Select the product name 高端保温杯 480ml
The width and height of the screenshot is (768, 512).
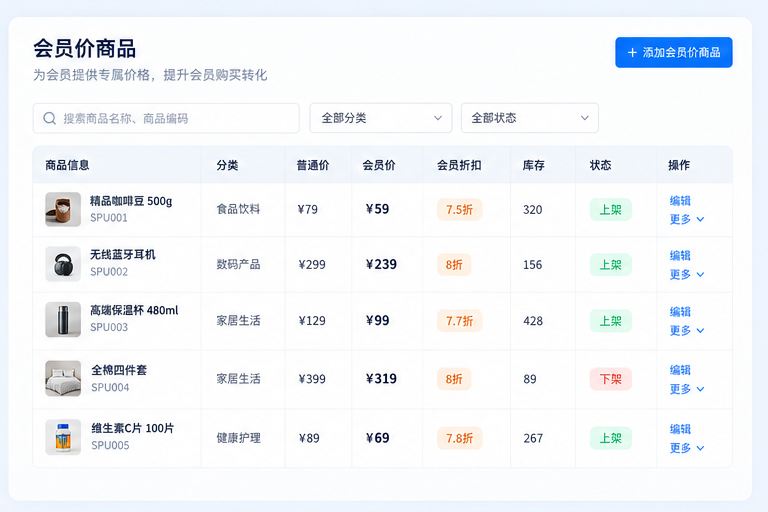coord(134,310)
